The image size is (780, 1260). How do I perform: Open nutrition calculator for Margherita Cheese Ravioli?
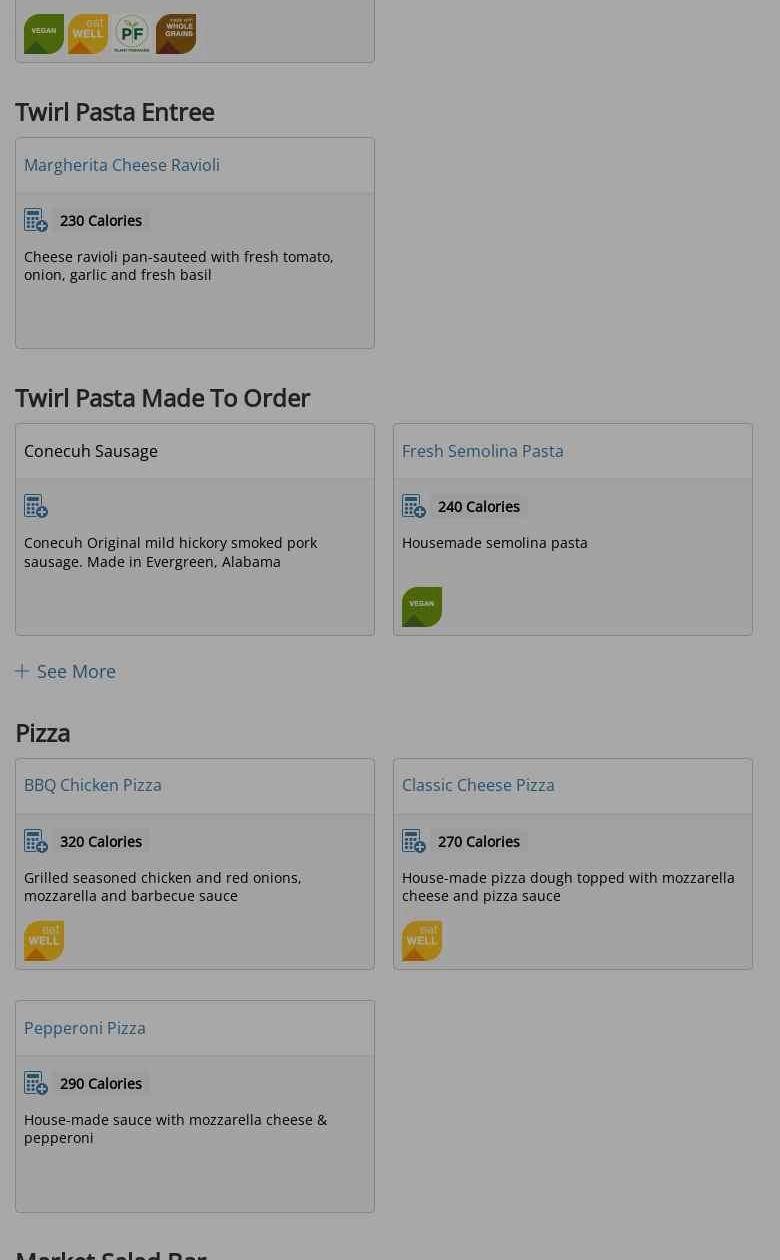36,221
